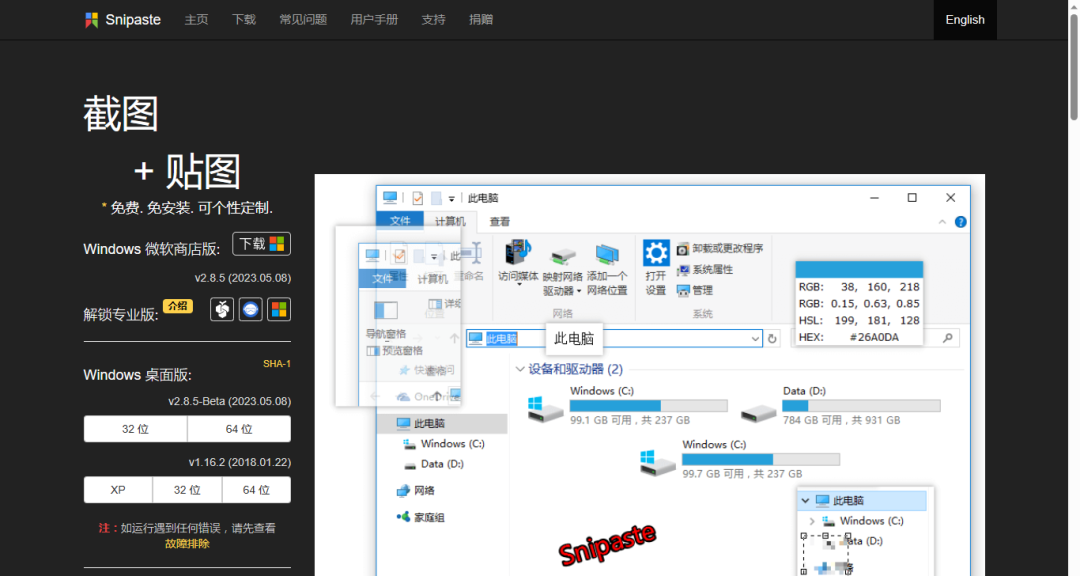Click the explorer search magnifier icon
Viewport: 1080px width, 576px height.
[948, 338]
